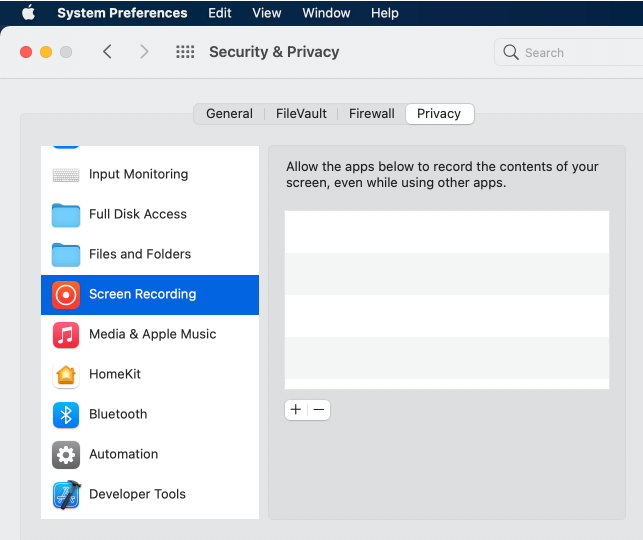Open the Window menu
The image size is (643, 540).
click(x=326, y=13)
